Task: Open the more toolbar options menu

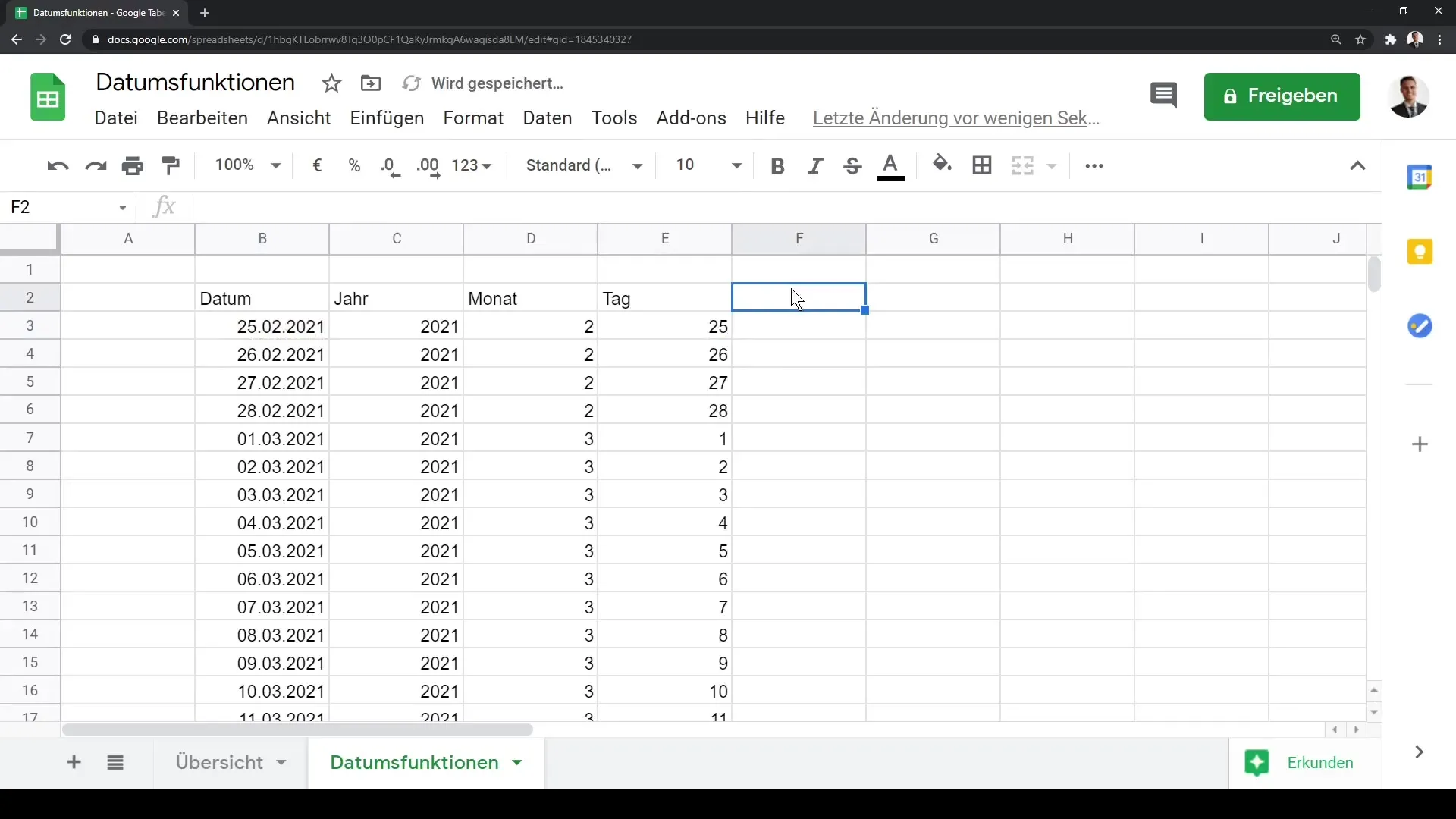Action: click(1094, 166)
